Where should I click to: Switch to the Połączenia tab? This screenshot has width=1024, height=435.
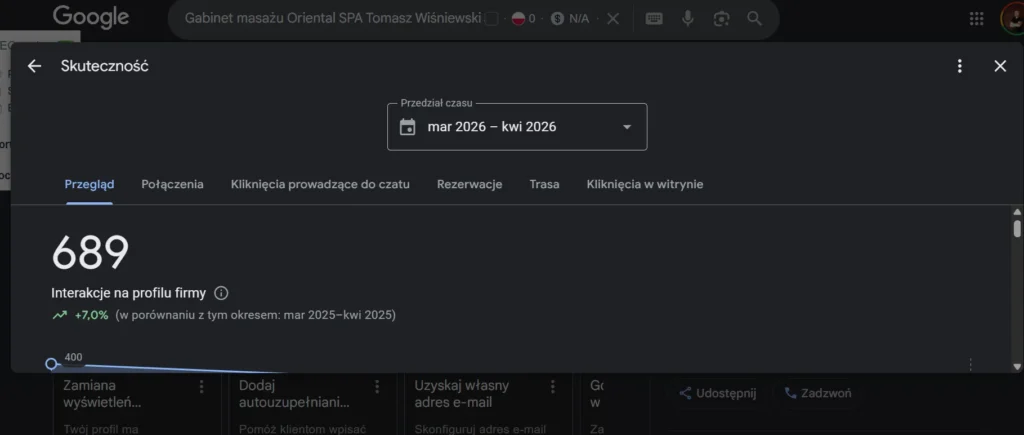pyautogui.click(x=172, y=184)
